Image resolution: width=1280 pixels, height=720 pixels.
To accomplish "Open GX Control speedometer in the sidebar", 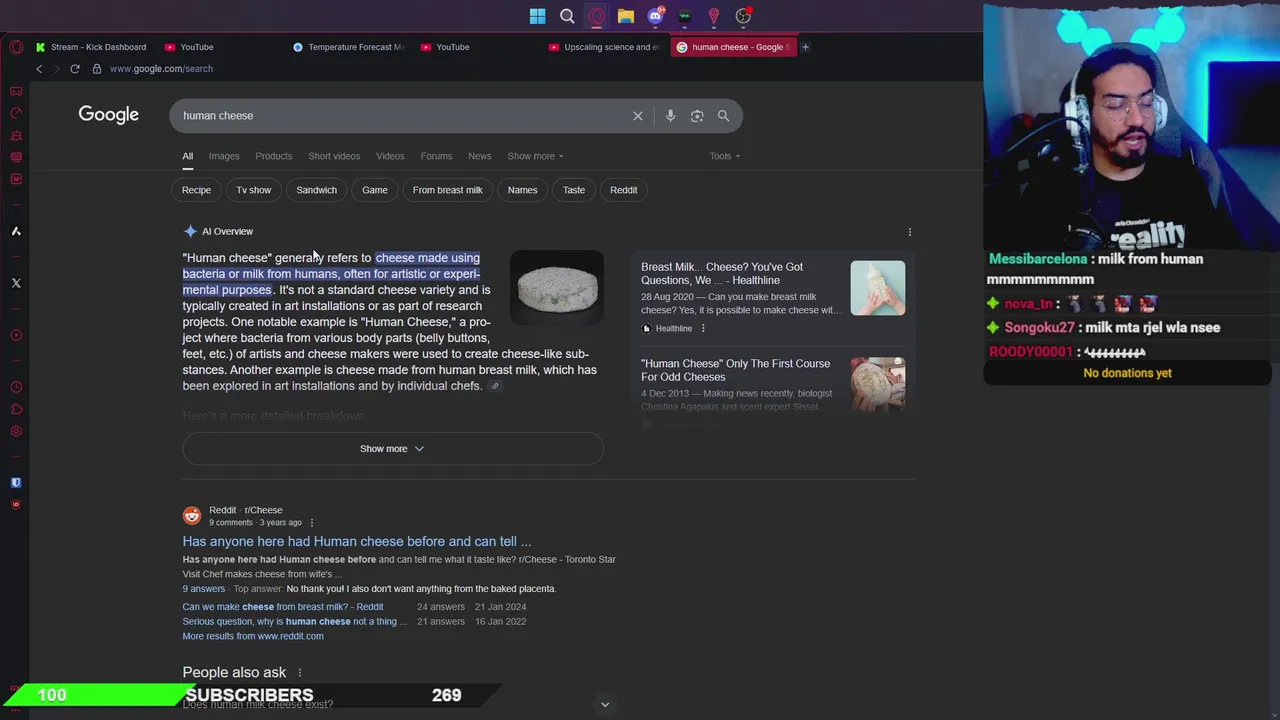I will point(16,113).
